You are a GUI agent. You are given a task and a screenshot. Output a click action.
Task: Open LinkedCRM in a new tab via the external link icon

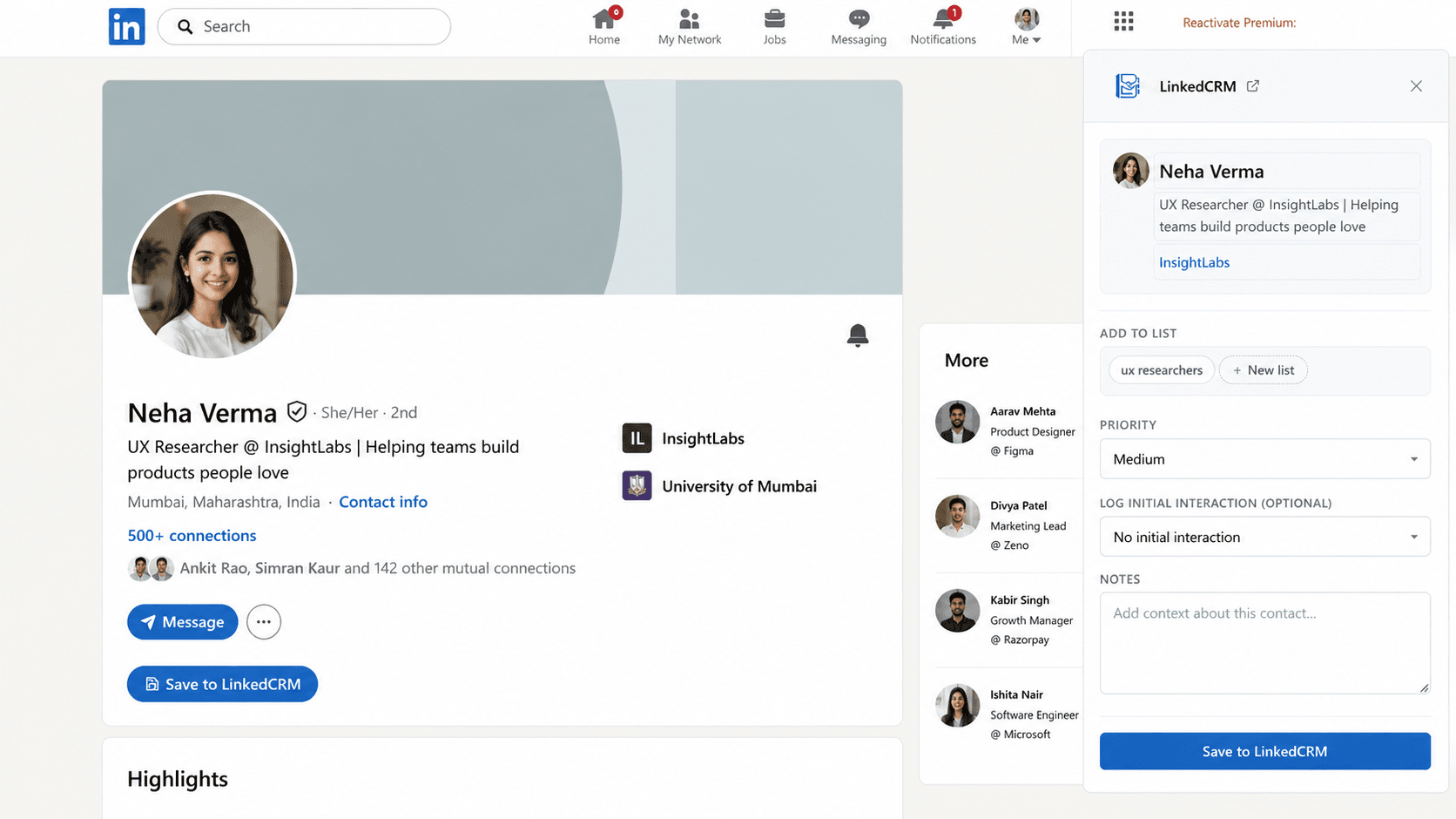tap(1252, 85)
